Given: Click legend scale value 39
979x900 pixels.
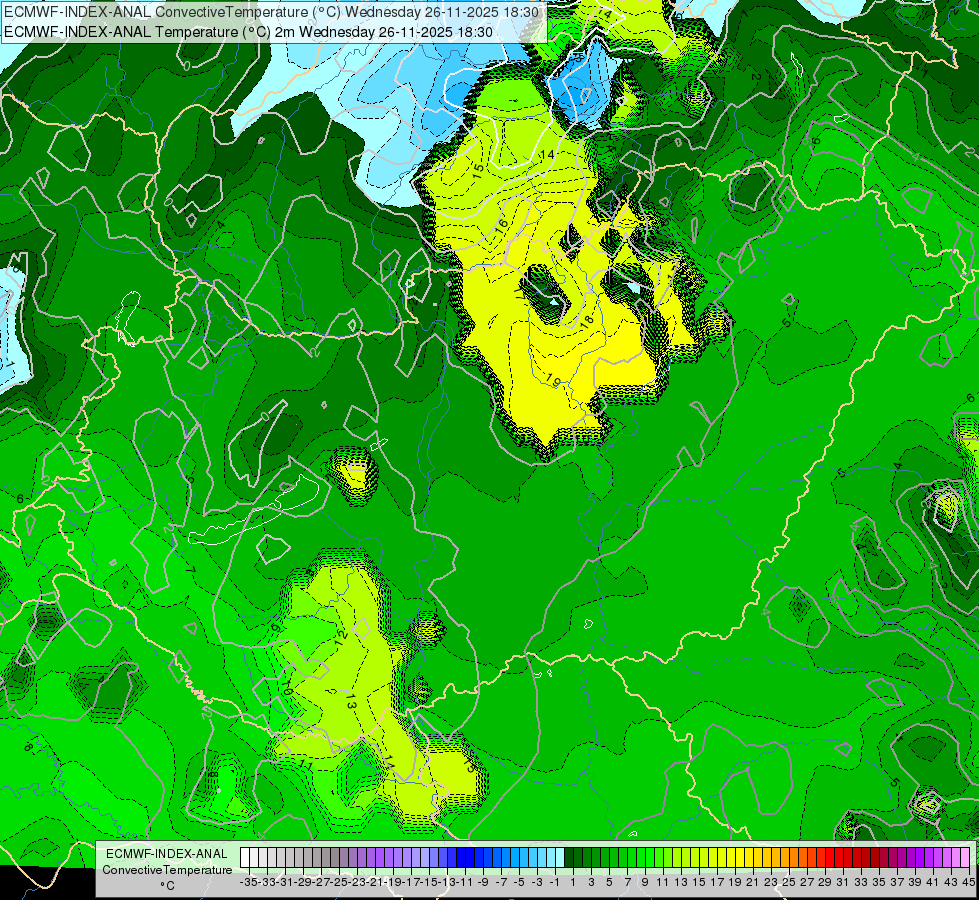Looking at the screenshot, I should (x=915, y=882).
